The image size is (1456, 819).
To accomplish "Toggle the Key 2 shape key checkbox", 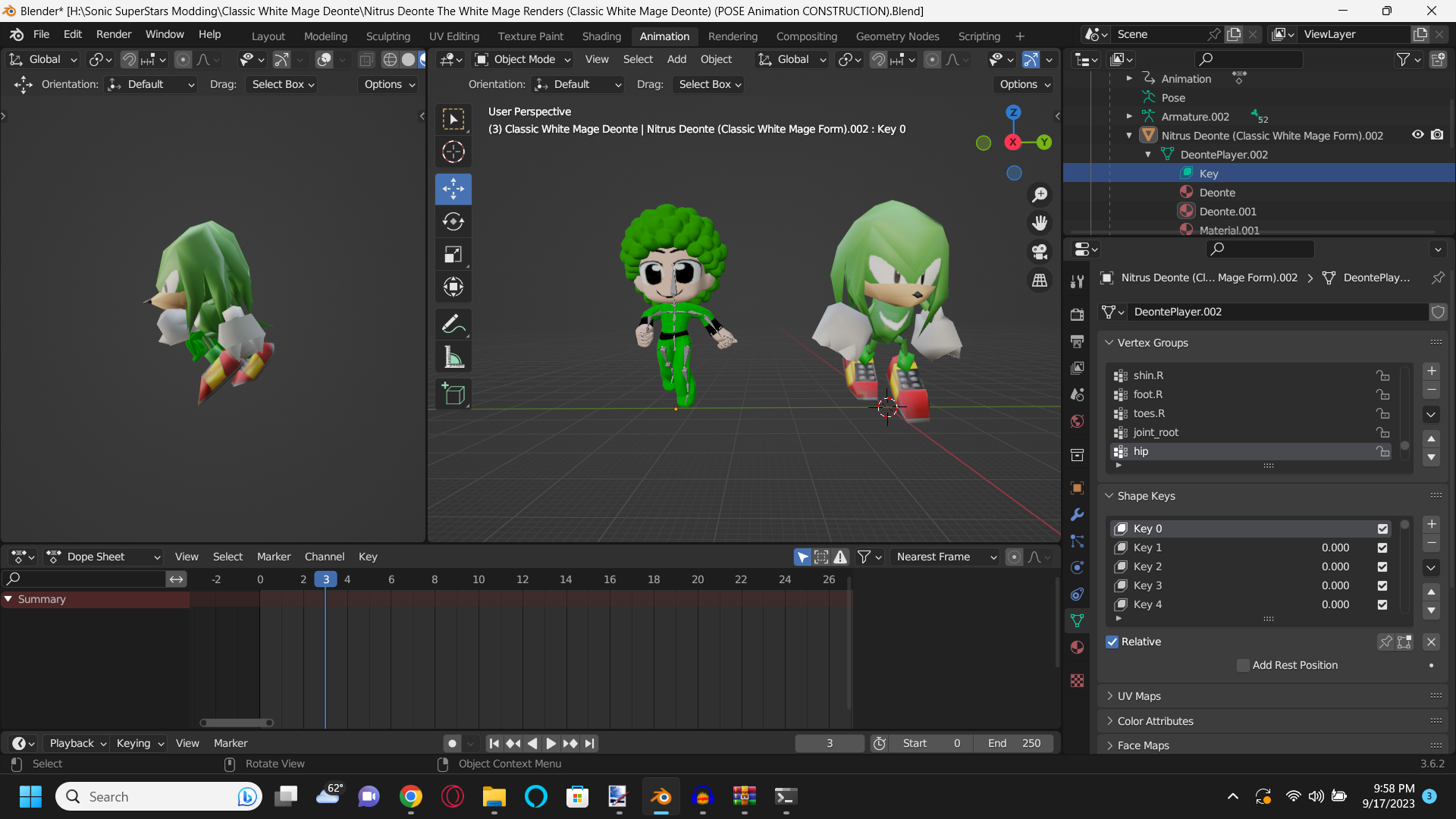I will coord(1382,566).
